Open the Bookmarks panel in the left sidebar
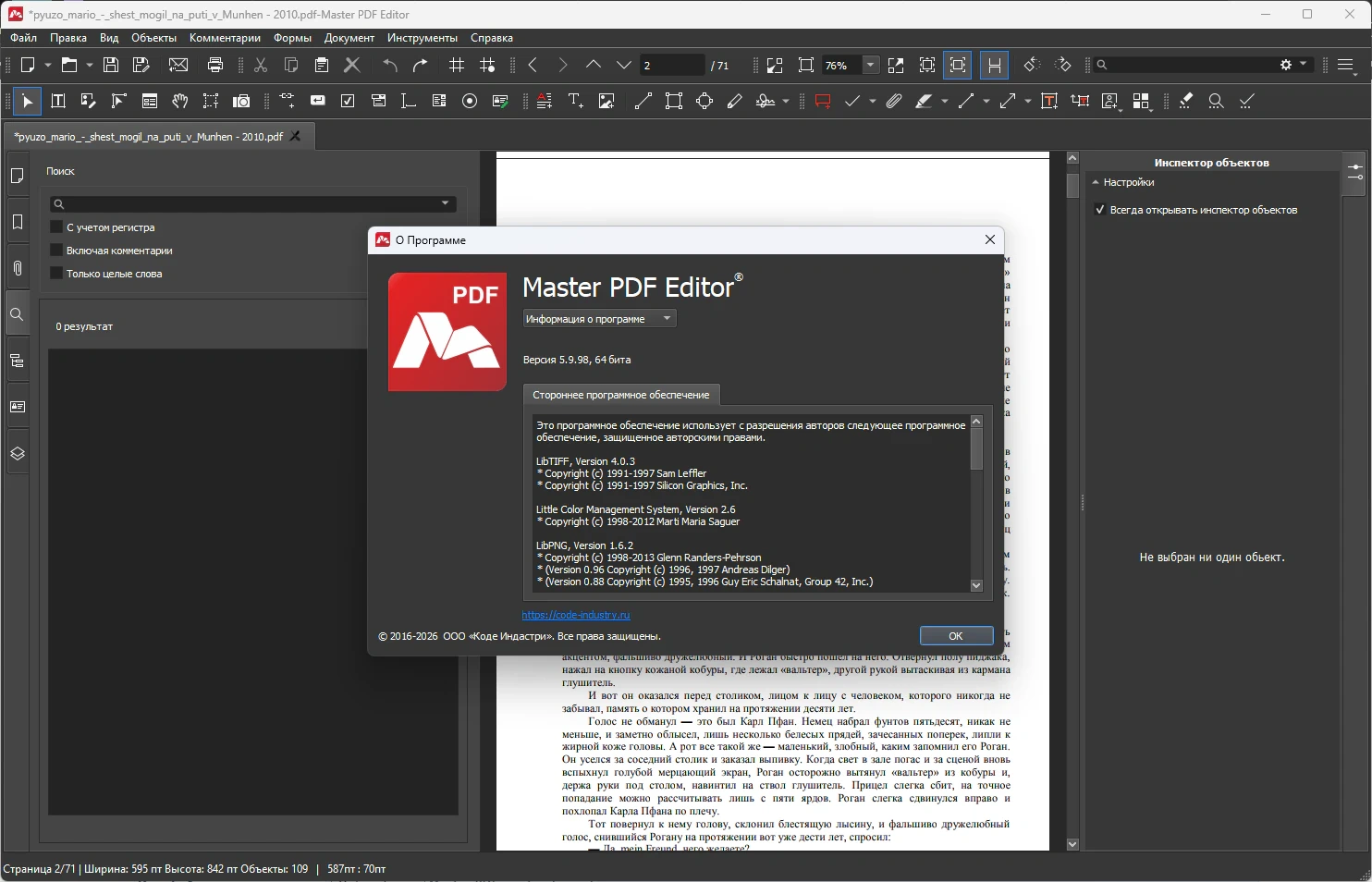Image resolution: width=1372 pixels, height=882 pixels. [x=17, y=222]
